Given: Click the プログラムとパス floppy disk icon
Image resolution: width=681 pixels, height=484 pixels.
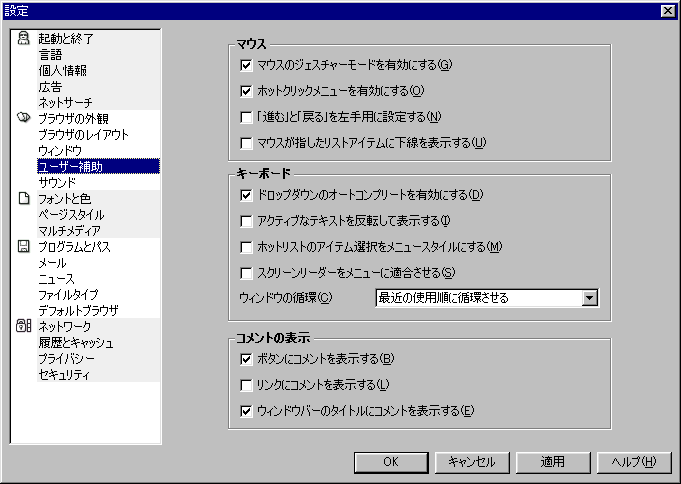Looking at the screenshot, I should pos(23,246).
